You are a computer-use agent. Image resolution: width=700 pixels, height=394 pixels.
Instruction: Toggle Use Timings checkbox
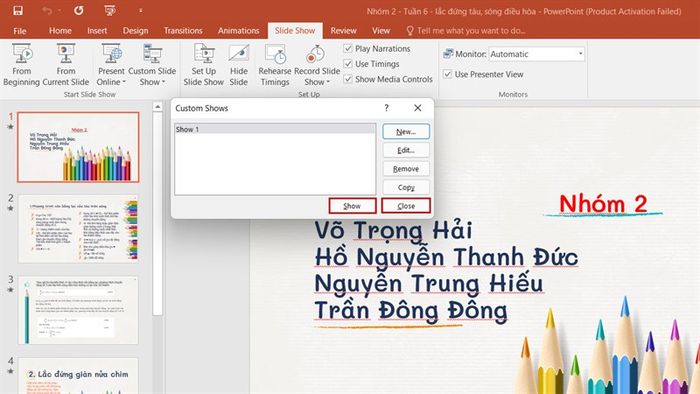(348, 64)
